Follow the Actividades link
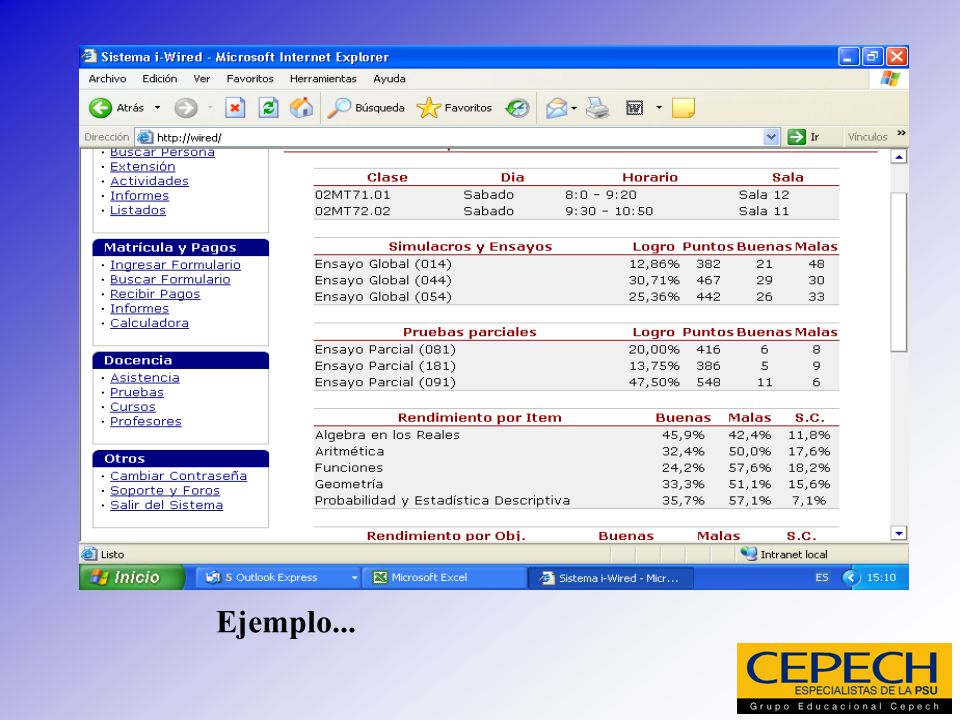 149,181
